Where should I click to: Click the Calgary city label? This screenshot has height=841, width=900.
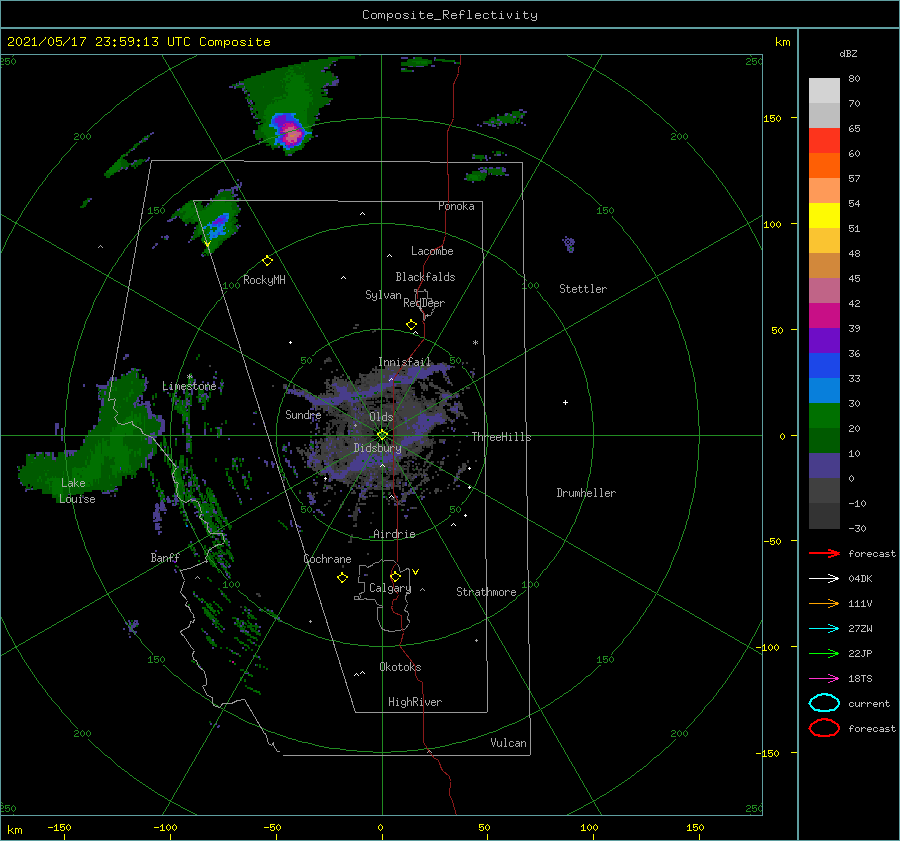390,588
